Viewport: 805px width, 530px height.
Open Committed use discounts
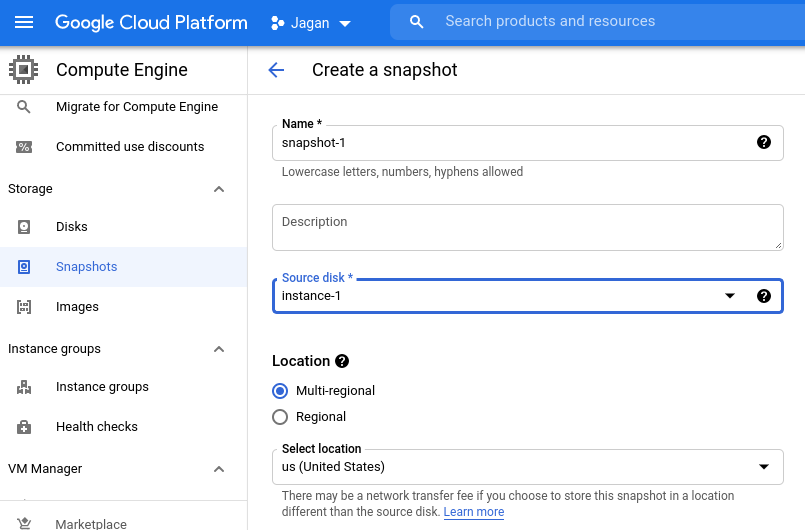tap(123, 147)
